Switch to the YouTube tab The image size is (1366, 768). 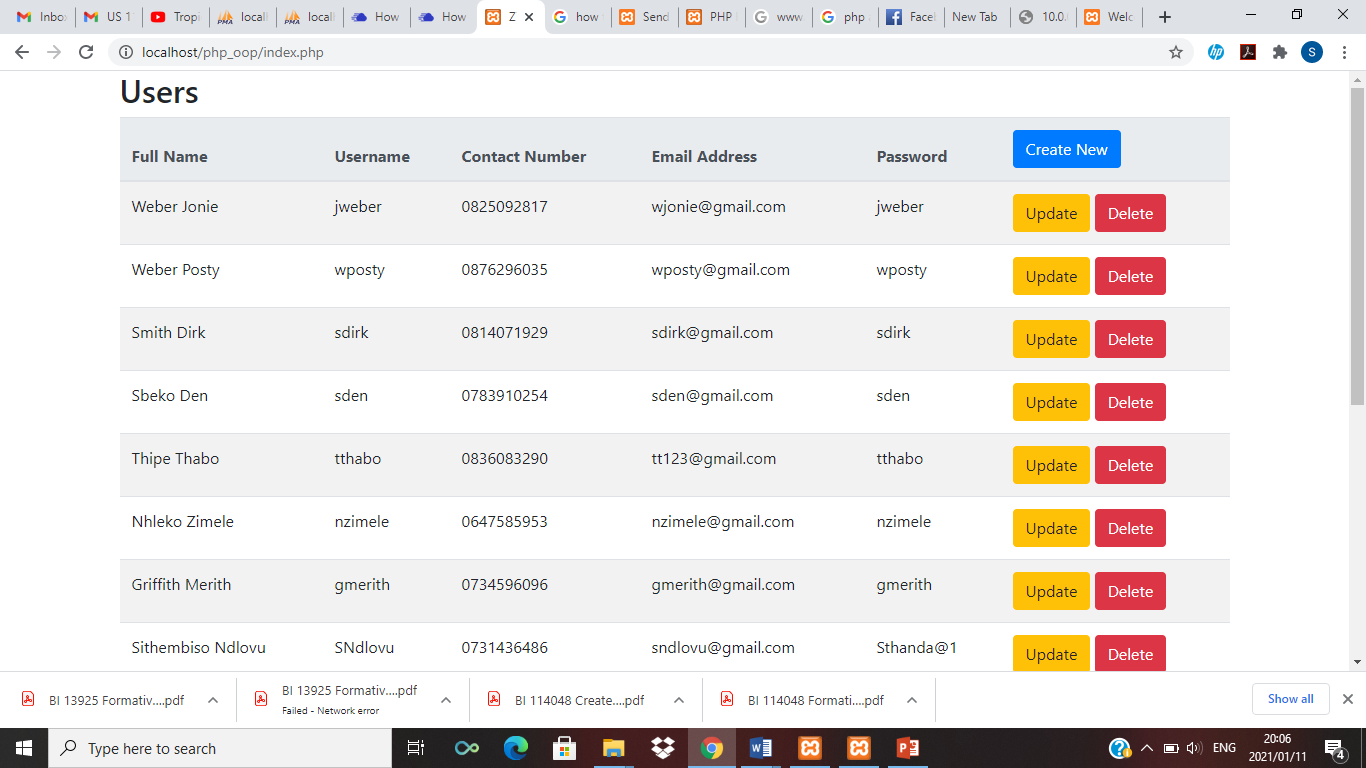point(174,17)
